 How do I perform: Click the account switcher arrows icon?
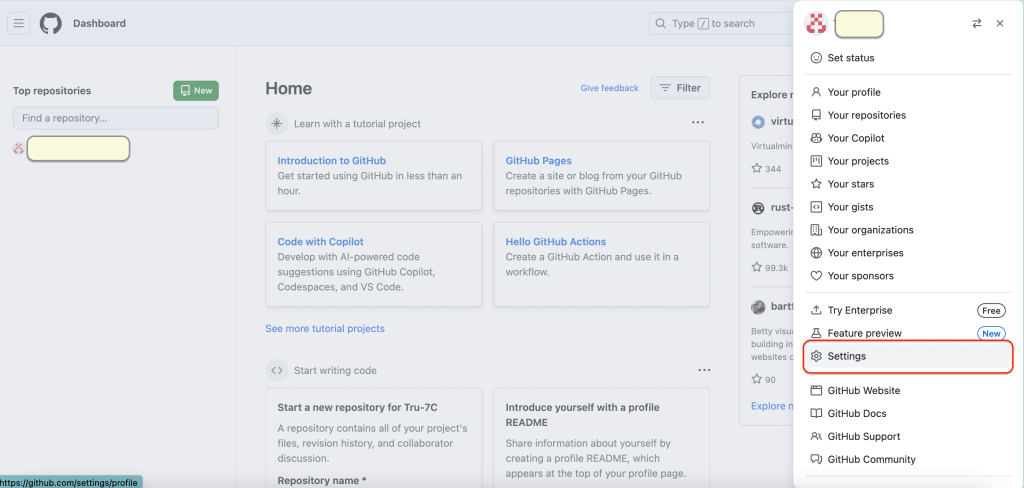tap(976, 23)
